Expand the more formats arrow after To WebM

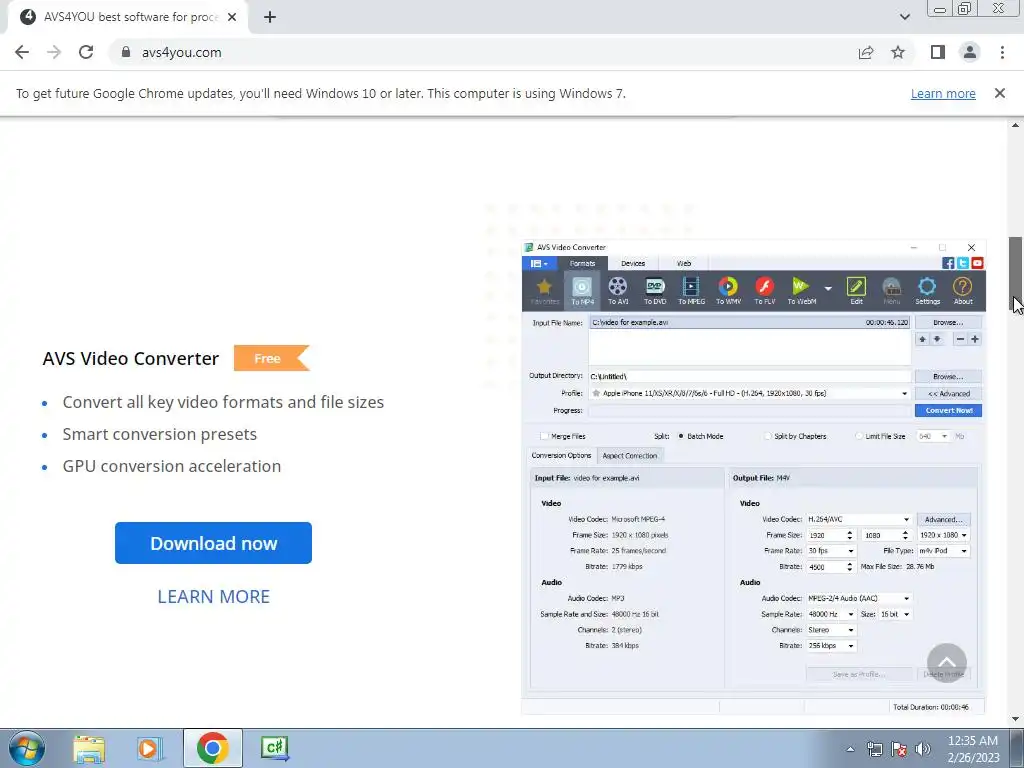[x=828, y=288]
